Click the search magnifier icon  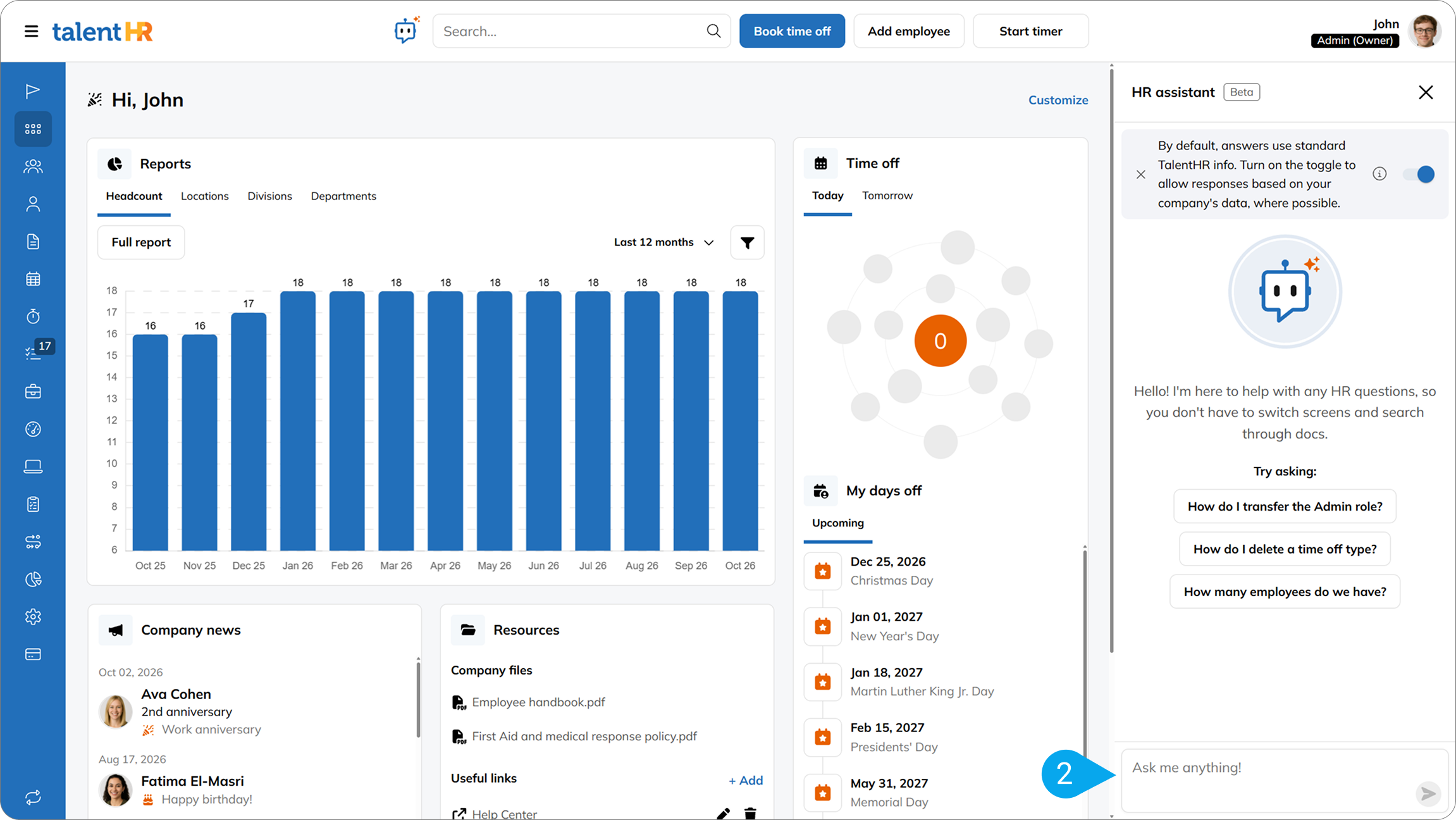click(x=713, y=31)
